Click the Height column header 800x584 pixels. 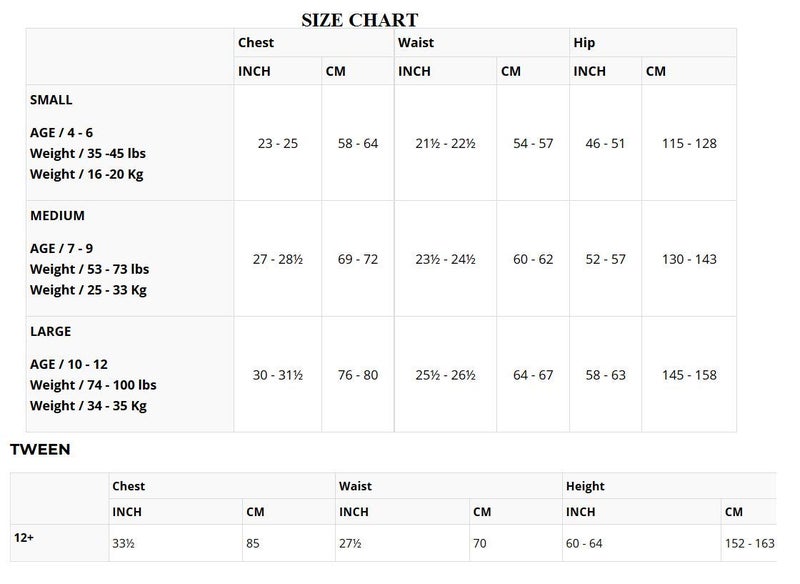pyautogui.click(x=585, y=486)
